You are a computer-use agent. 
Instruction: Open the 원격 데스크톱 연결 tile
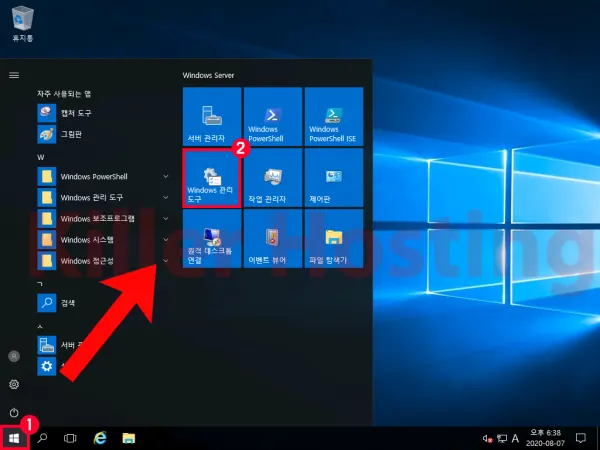coord(212,238)
